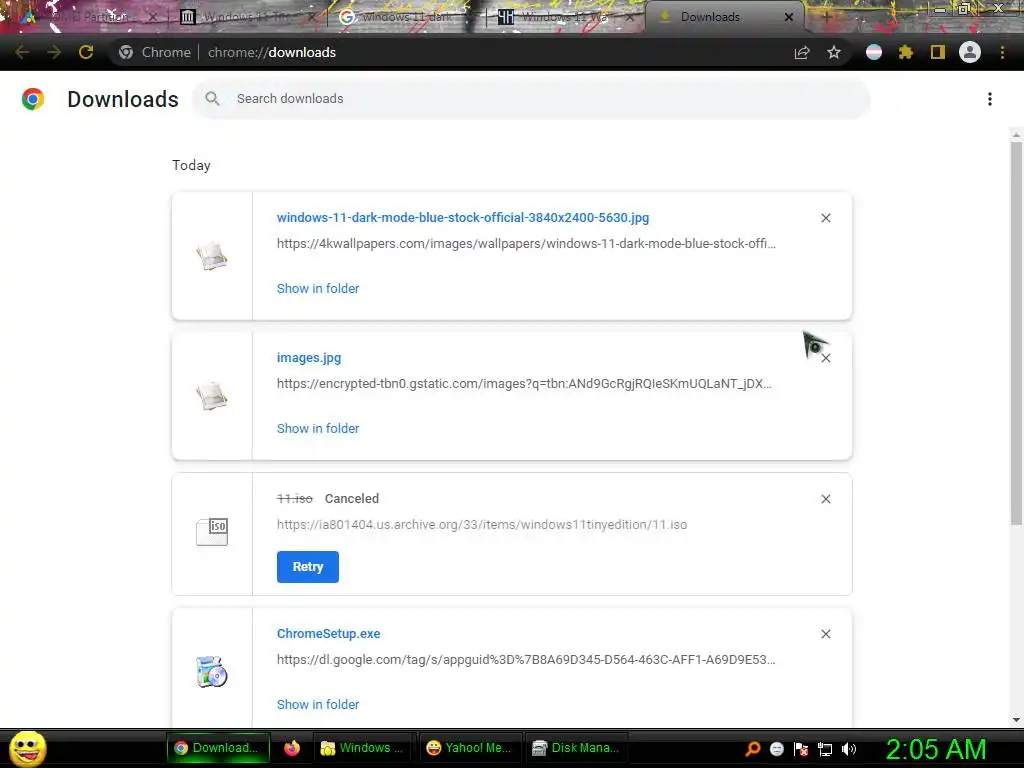The width and height of the screenshot is (1024, 768).
Task: Switch to Windows folder taskbar button
Action: click(362, 748)
